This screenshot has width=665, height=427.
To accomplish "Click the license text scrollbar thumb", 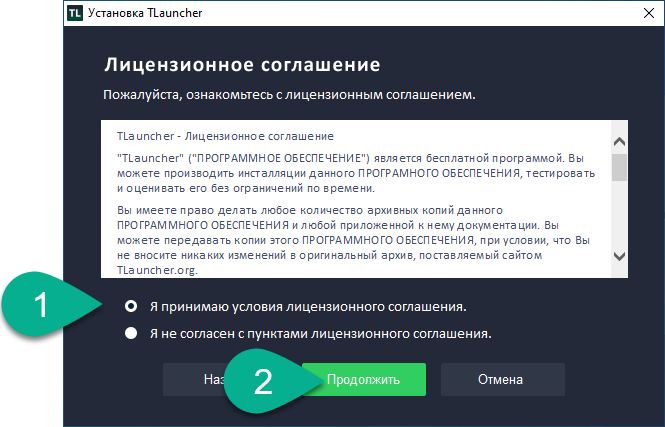I will tap(619, 167).
